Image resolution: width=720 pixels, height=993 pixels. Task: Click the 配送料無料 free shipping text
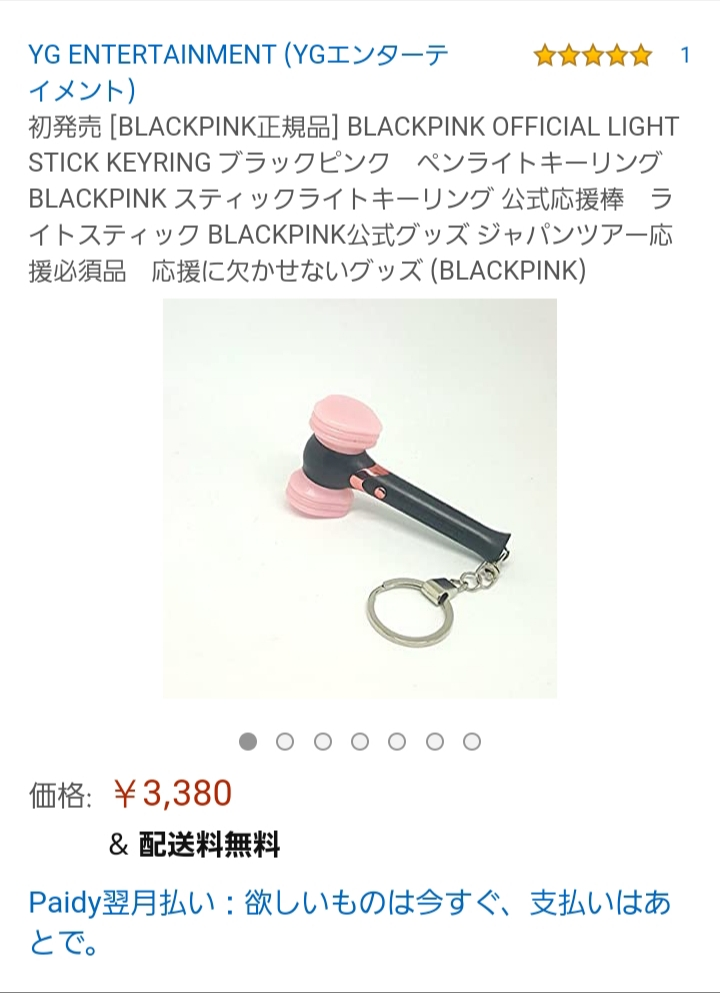point(209,844)
